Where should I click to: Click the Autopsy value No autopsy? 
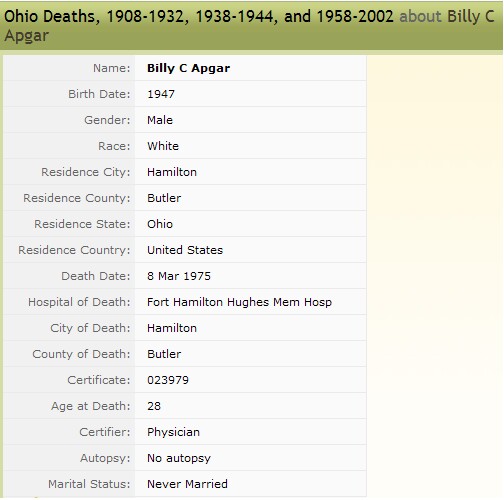[x=179, y=458]
